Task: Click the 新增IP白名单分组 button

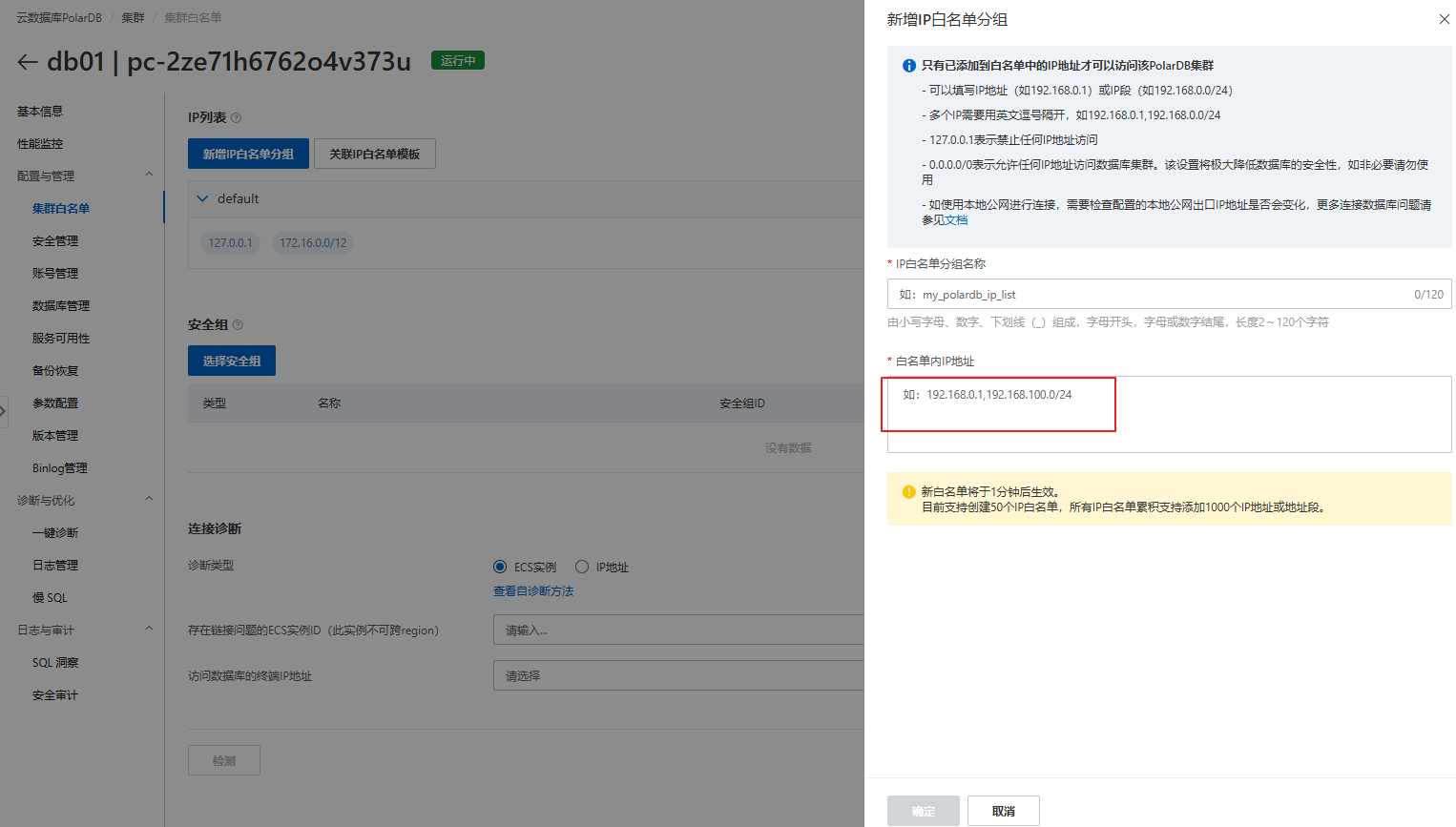Action: 248,154
